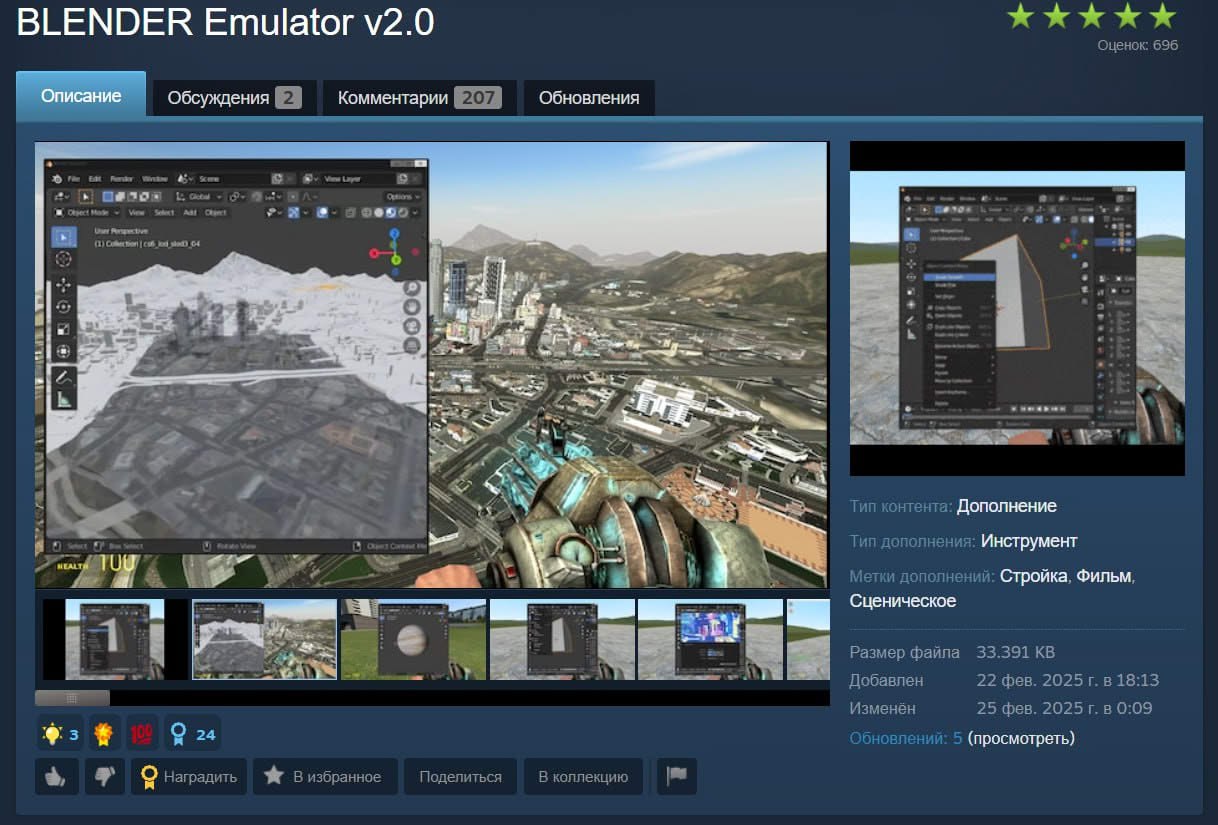Open the blue ribbon award with count 24
Image resolution: width=1218 pixels, height=825 pixels.
point(193,734)
